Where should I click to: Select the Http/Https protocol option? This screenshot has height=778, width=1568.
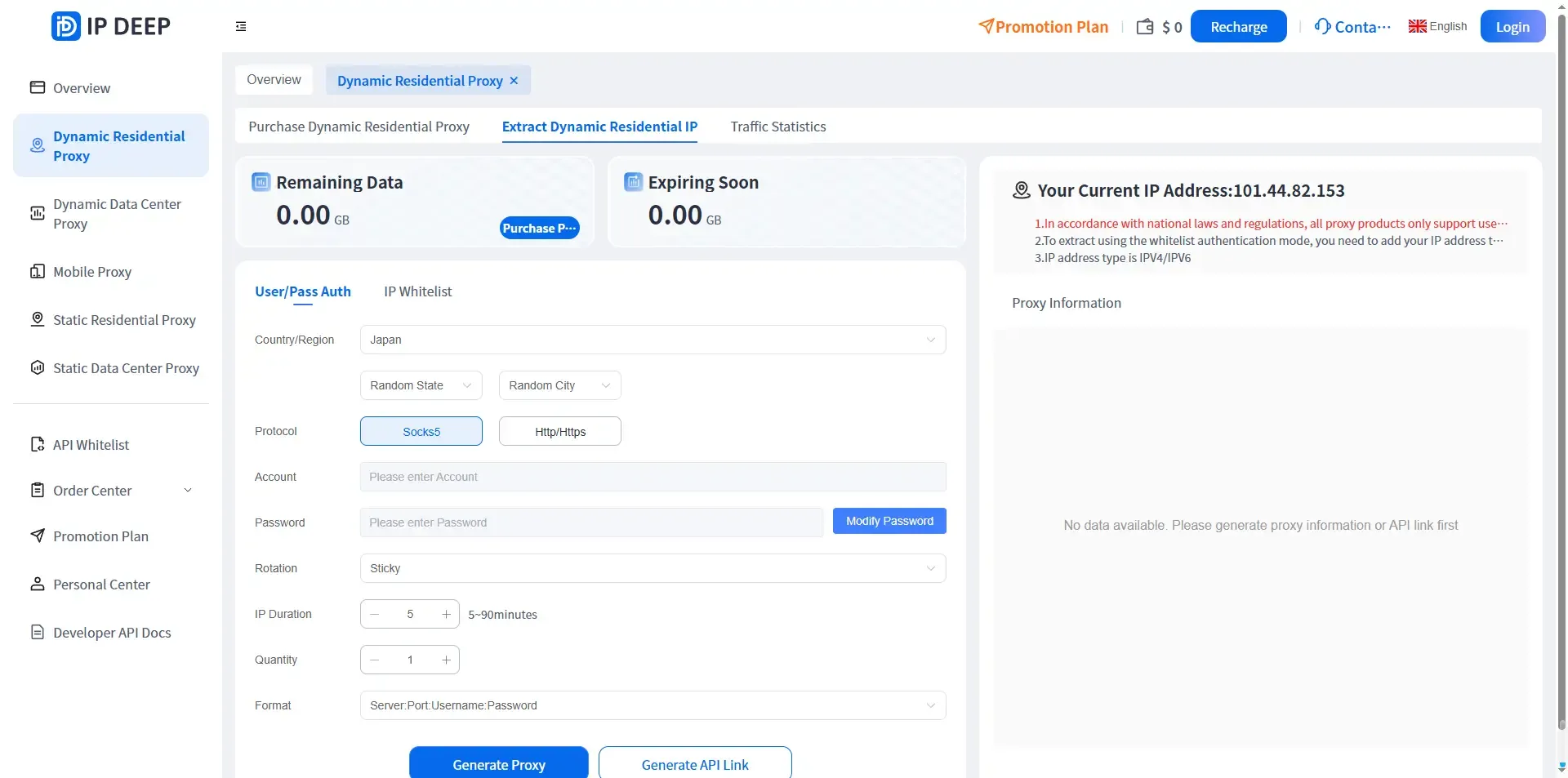tap(560, 431)
